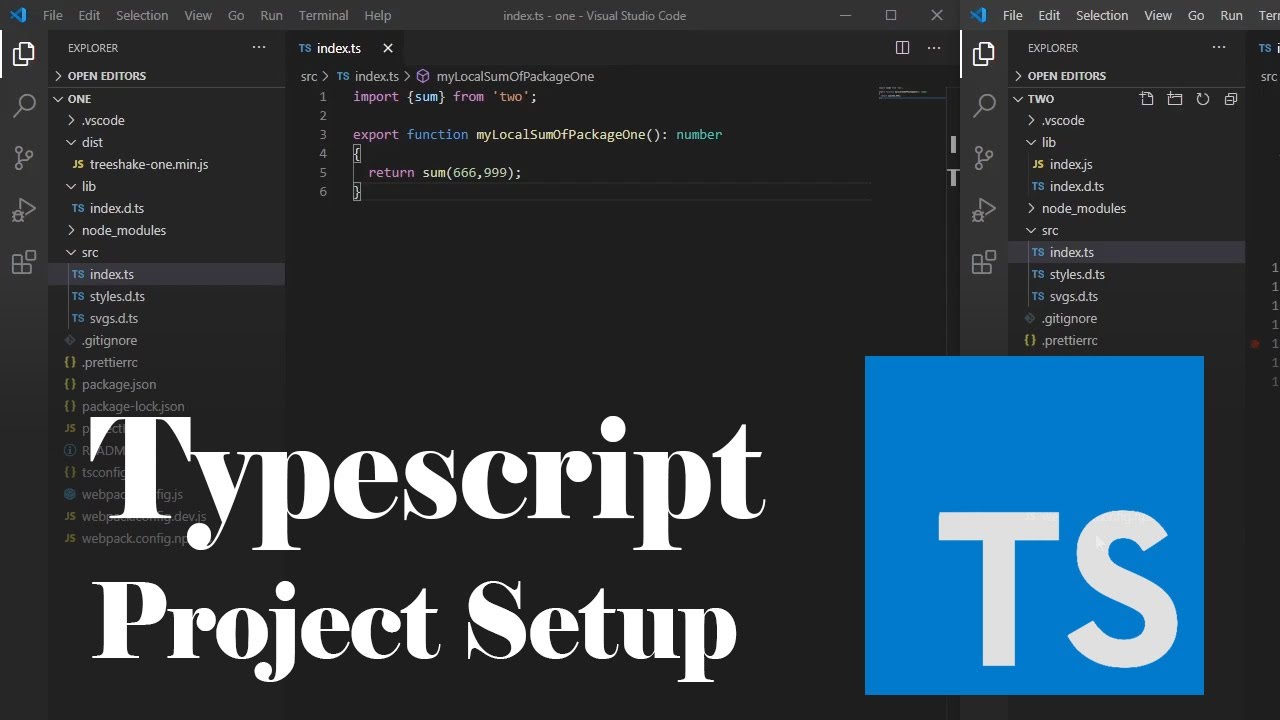The width and height of the screenshot is (1280, 720).
Task: Open Help menu in left window
Action: pos(378,15)
